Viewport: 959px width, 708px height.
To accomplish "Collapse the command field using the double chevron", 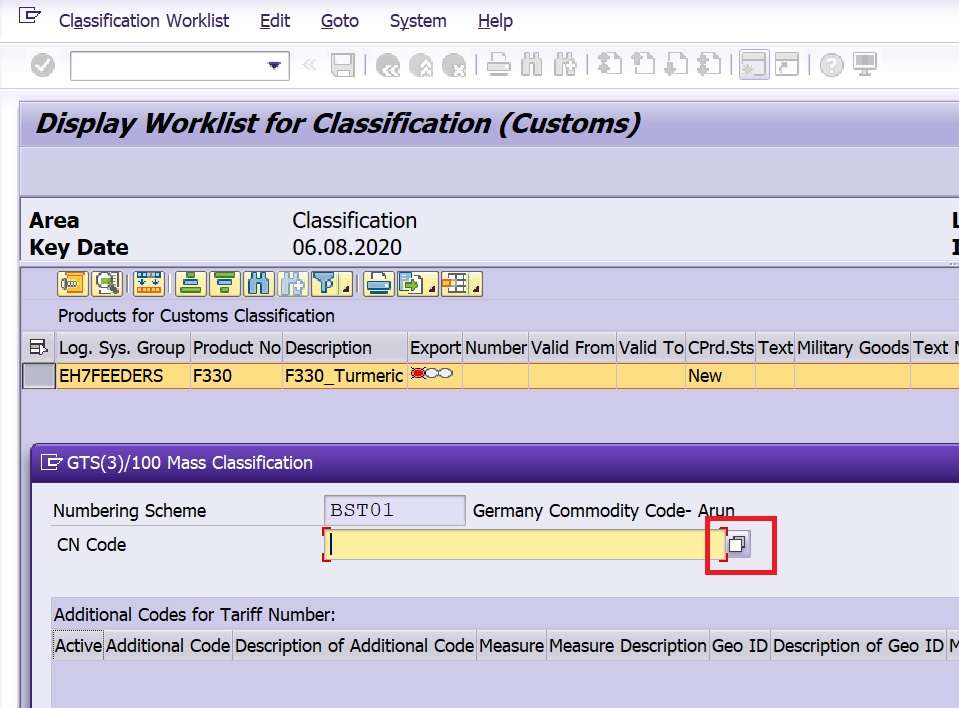I will (x=310, y=64).
